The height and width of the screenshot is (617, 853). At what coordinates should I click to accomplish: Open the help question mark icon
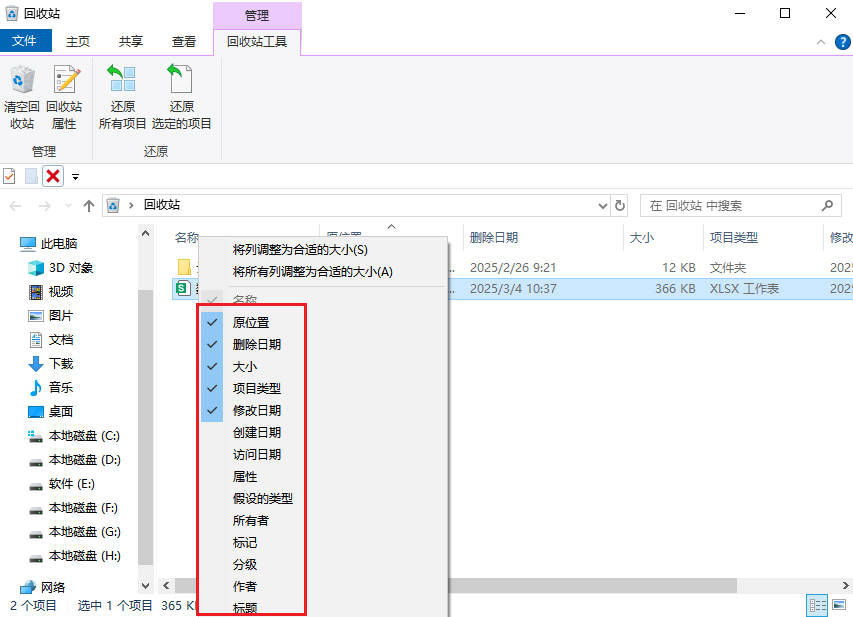coord(842,42)
